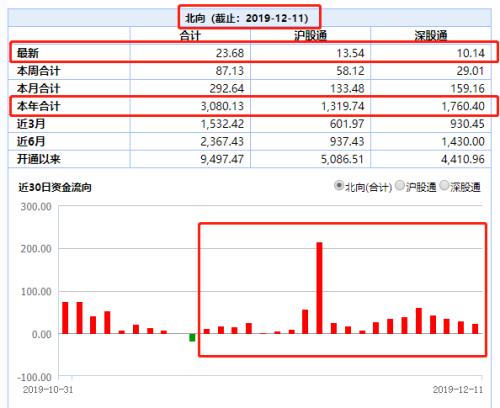Click the 5,086.51 value

[x=342, y=159]
